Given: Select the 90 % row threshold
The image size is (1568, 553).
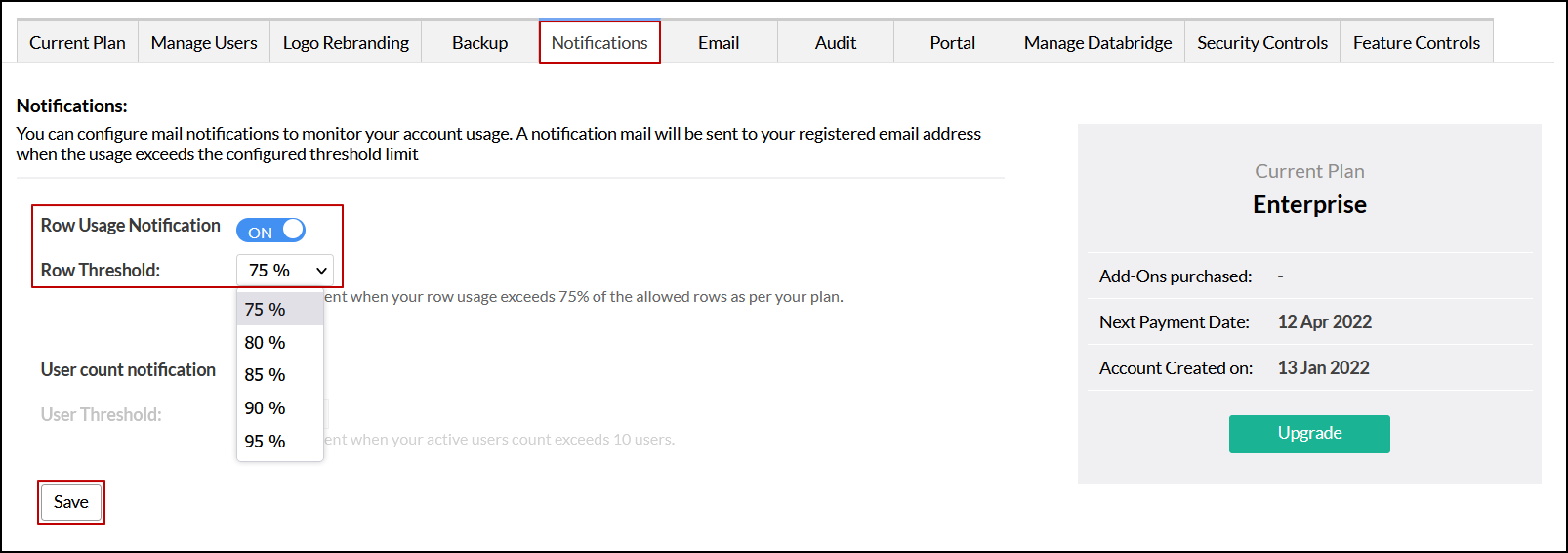Looking at the screenshot, I should coord(266,408).
